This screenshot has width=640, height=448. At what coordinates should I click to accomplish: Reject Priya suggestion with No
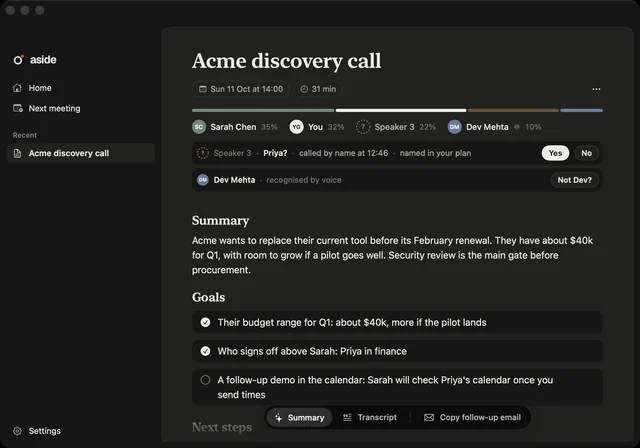(x=587, y=153)
